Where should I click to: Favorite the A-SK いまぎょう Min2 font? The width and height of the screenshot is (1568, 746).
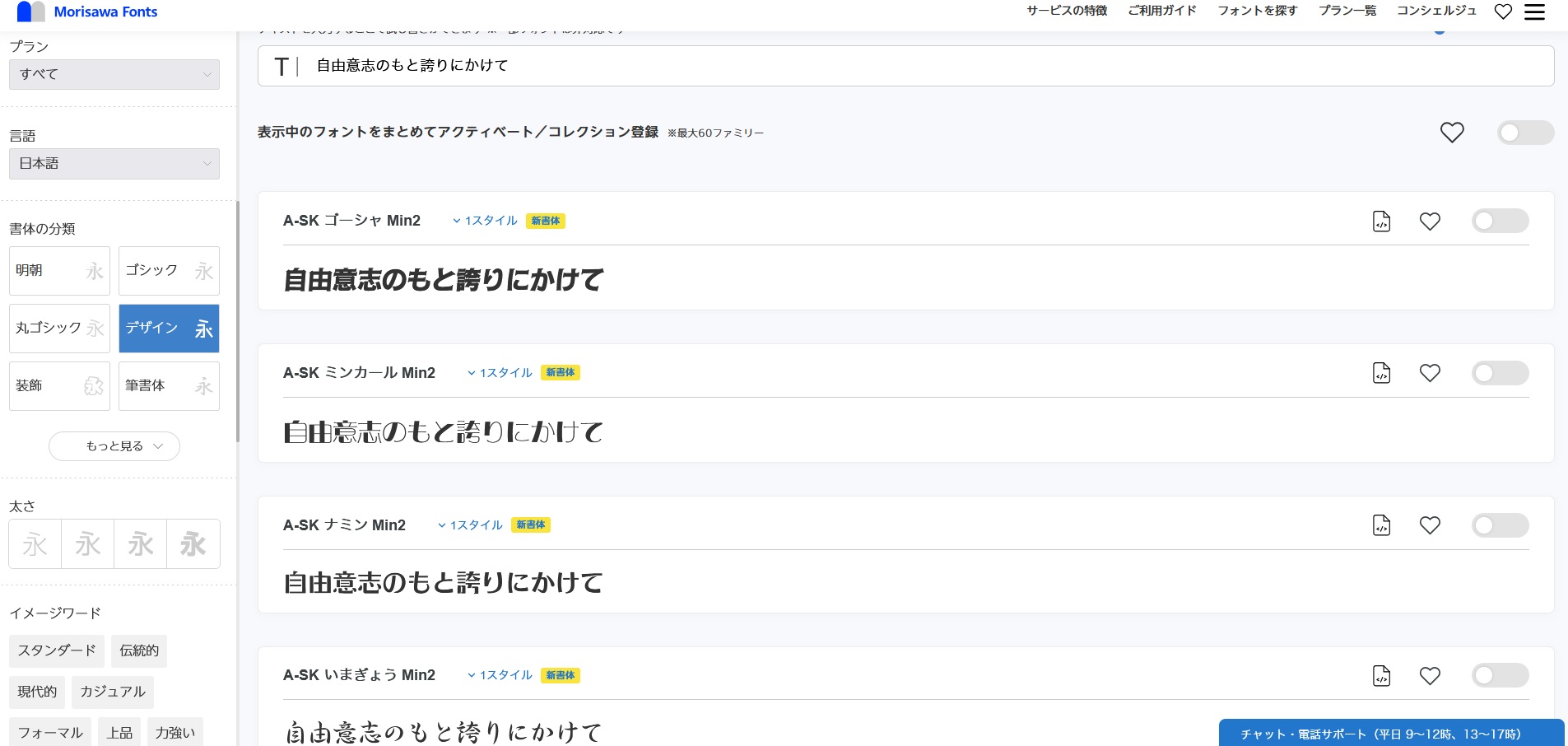1430,676
